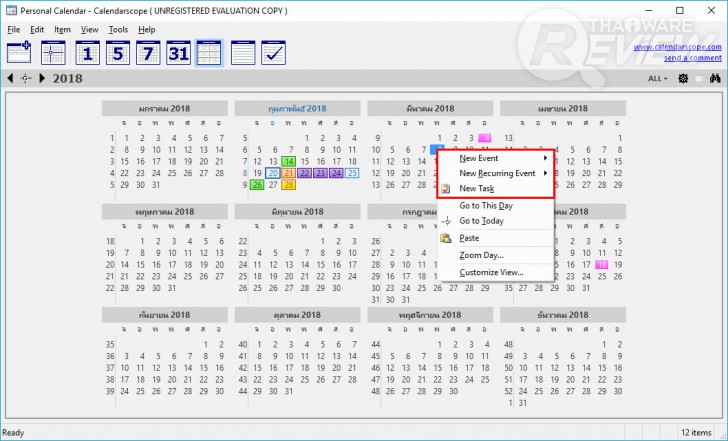The height and width of the screenshot is (441, 728).
Task: Select blue-outlined February 25
Action: coord(352,173)
